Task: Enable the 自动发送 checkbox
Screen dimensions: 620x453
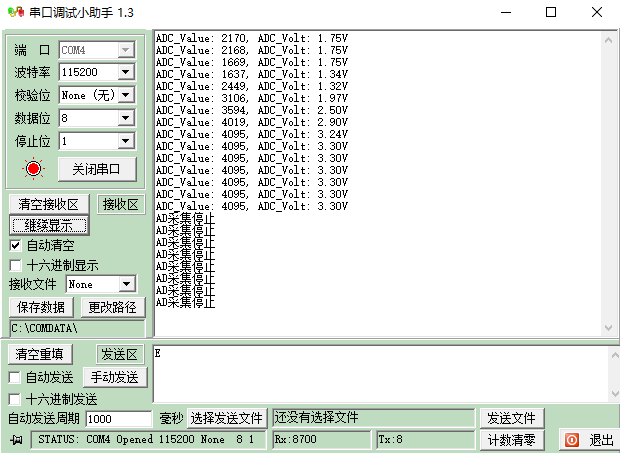Action: click(x=14, y=378)
